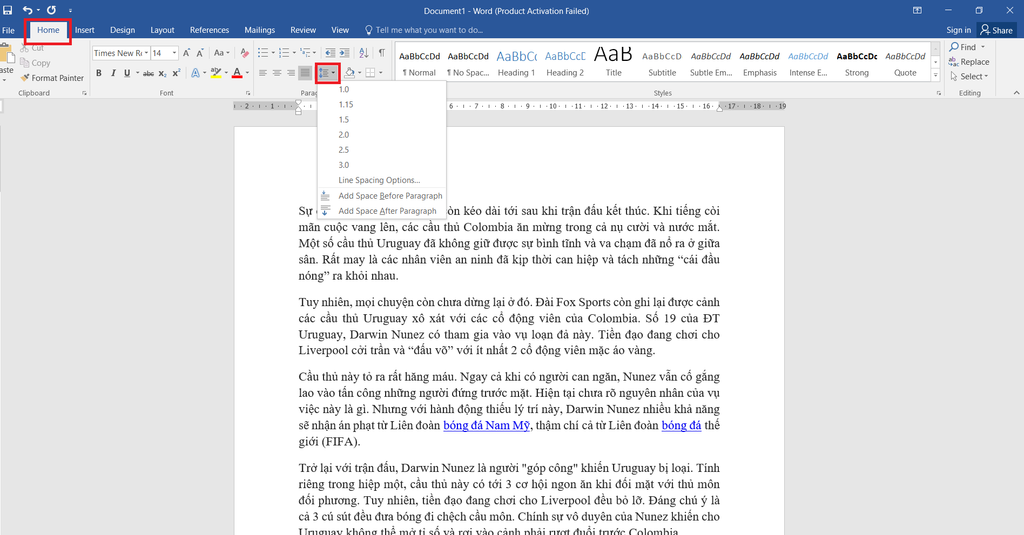Expand the underline style arrow
This screenshot has height=535, width=1024.
[137, 73]
